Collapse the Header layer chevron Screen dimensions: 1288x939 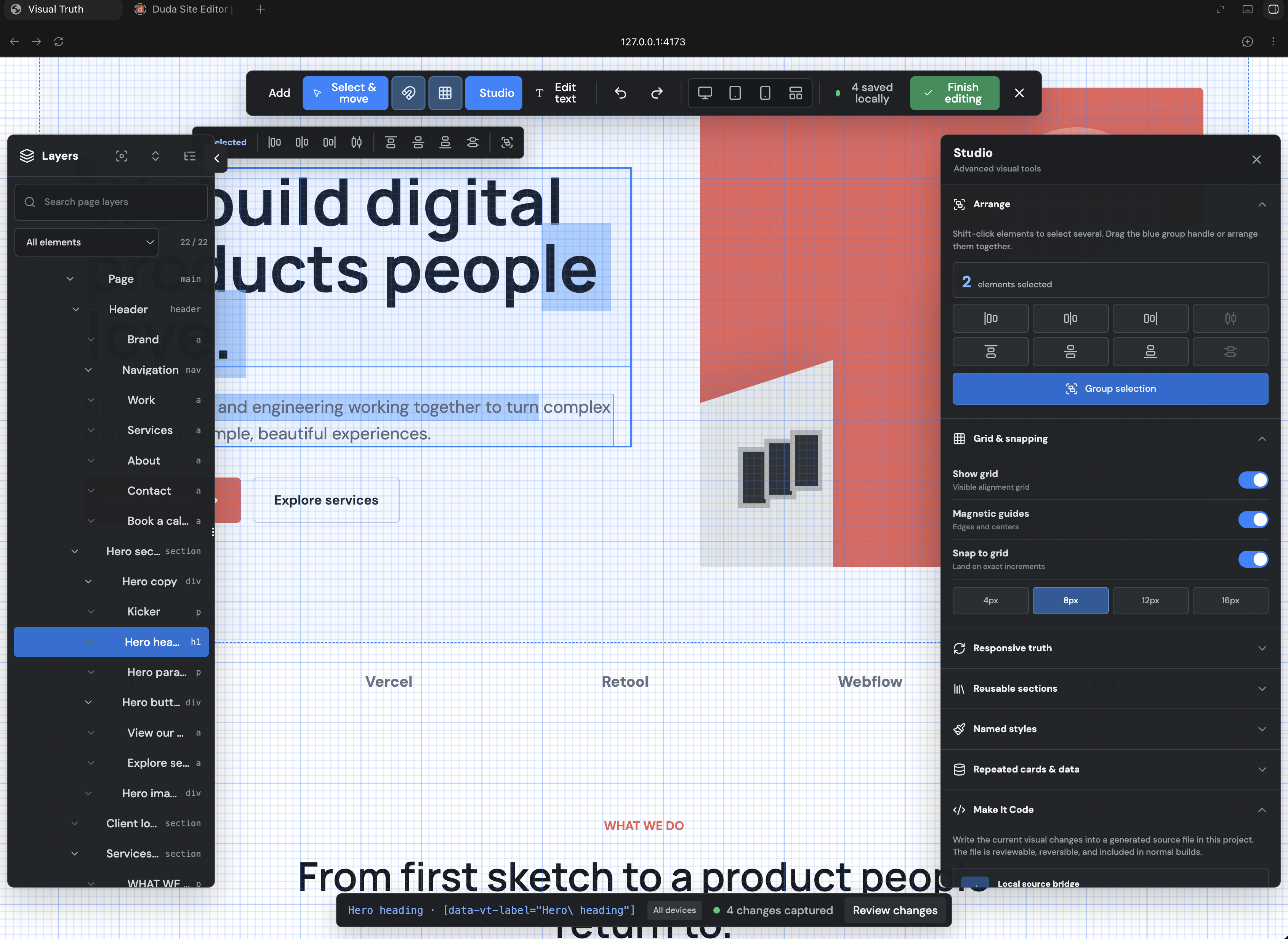[75, 309]
